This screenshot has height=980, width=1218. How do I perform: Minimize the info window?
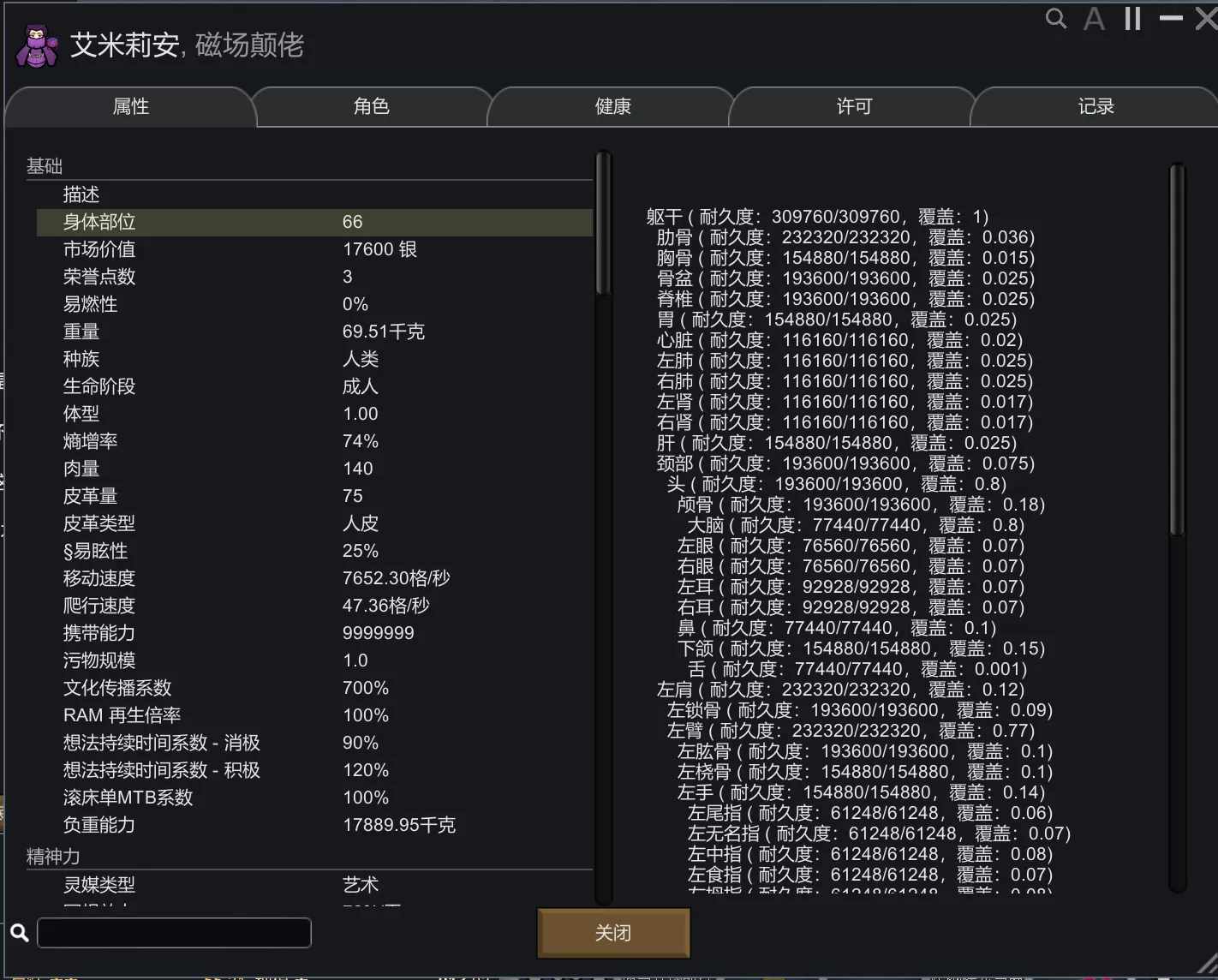click(x=1170, y=19)
